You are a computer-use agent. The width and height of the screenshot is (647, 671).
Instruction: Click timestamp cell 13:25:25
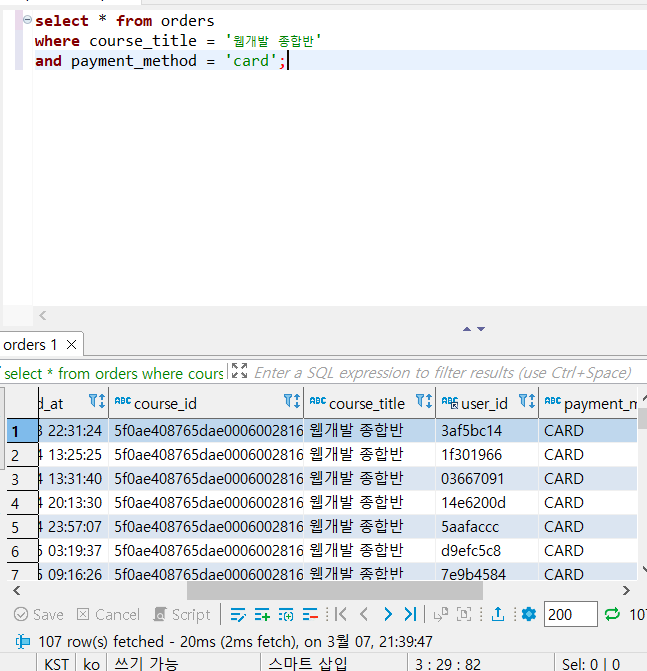[x=74, y=454]
